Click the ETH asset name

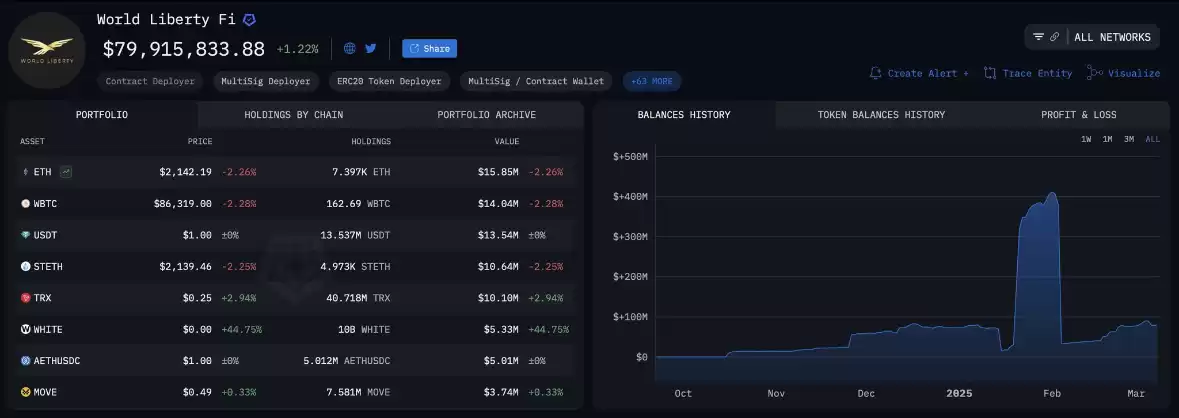click(43, 172)
